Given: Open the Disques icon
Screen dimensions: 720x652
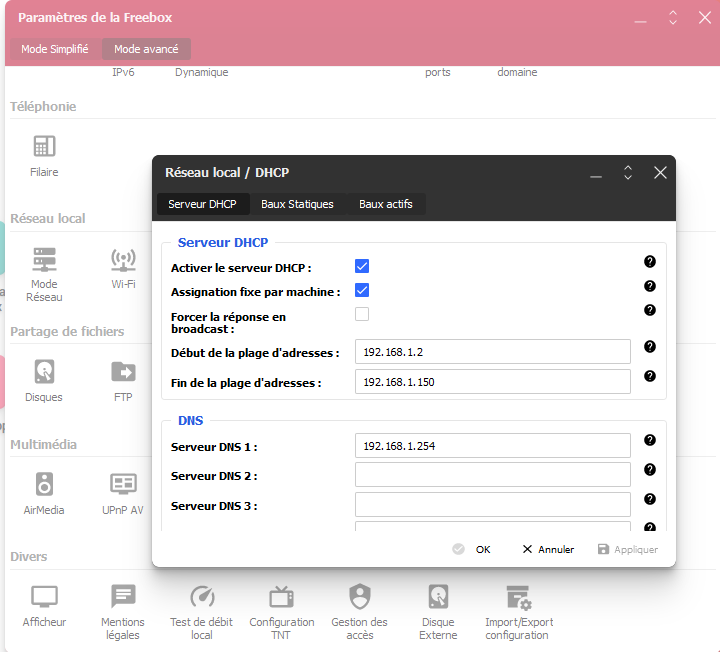Looking at the screenshot, I should coord(44,371).
